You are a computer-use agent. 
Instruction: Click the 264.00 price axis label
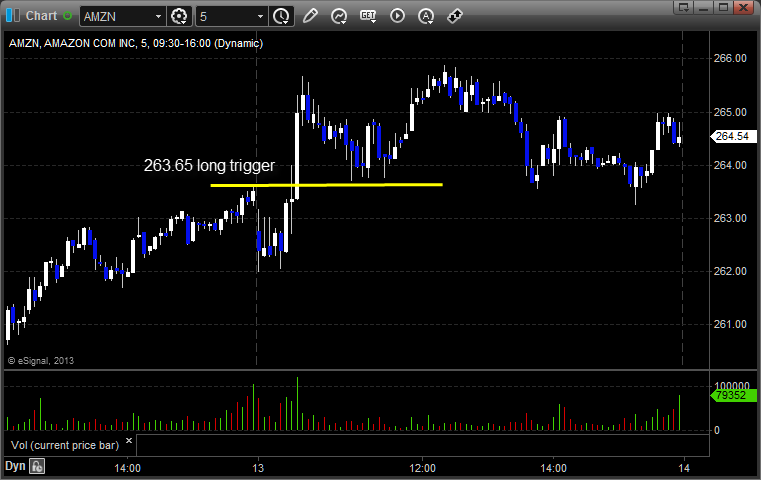click(x=730, y=166)
